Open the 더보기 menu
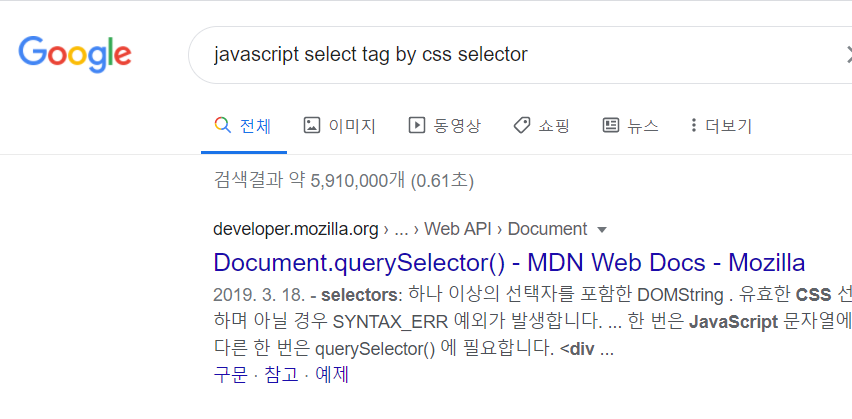Image resolution: width=852 pixels, height=419 pixels. 721,126
